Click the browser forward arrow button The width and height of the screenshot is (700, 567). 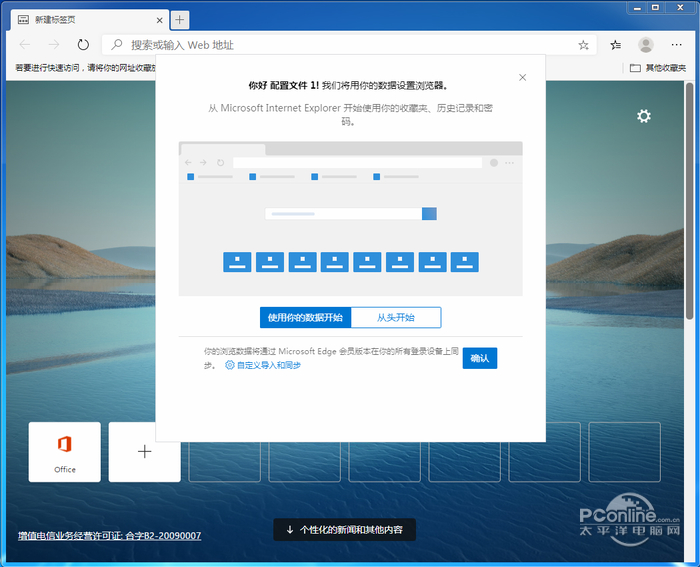(x=54, y=45)
